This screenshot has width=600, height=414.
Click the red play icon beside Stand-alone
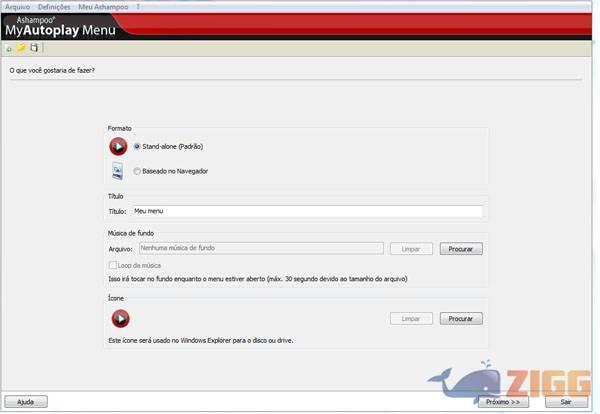(118, 147)
